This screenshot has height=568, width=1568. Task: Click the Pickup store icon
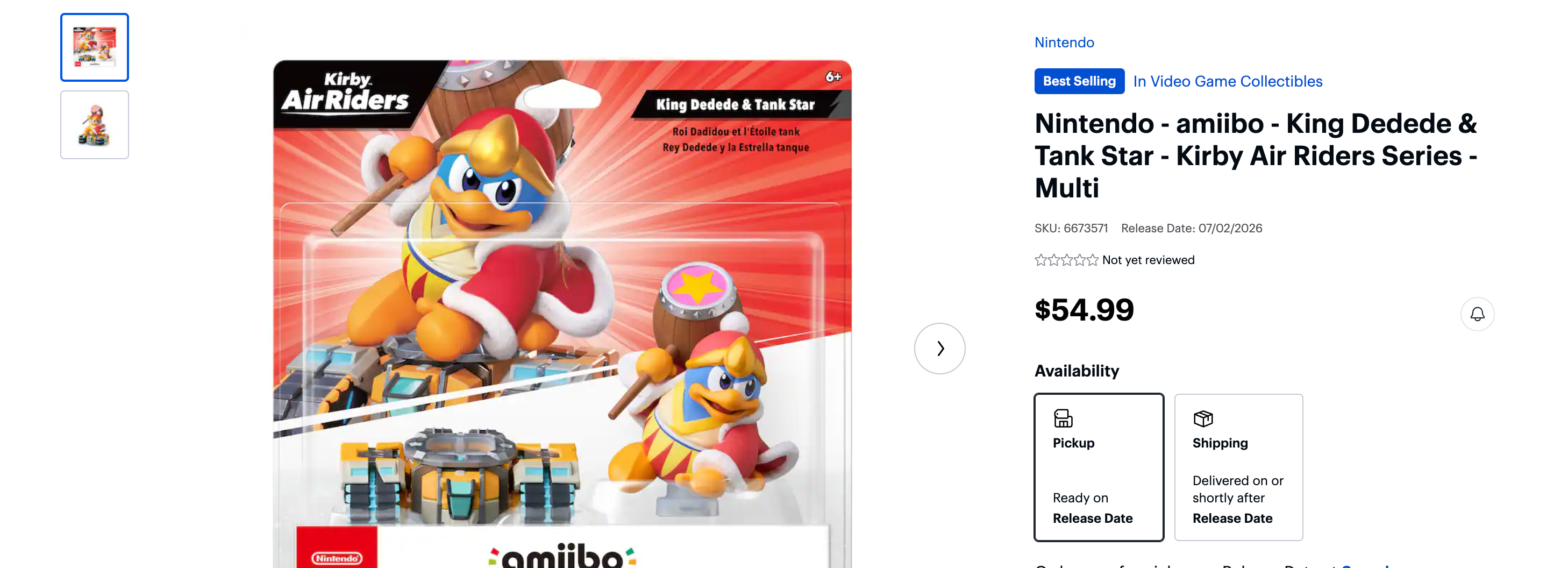click(1063, 418)
